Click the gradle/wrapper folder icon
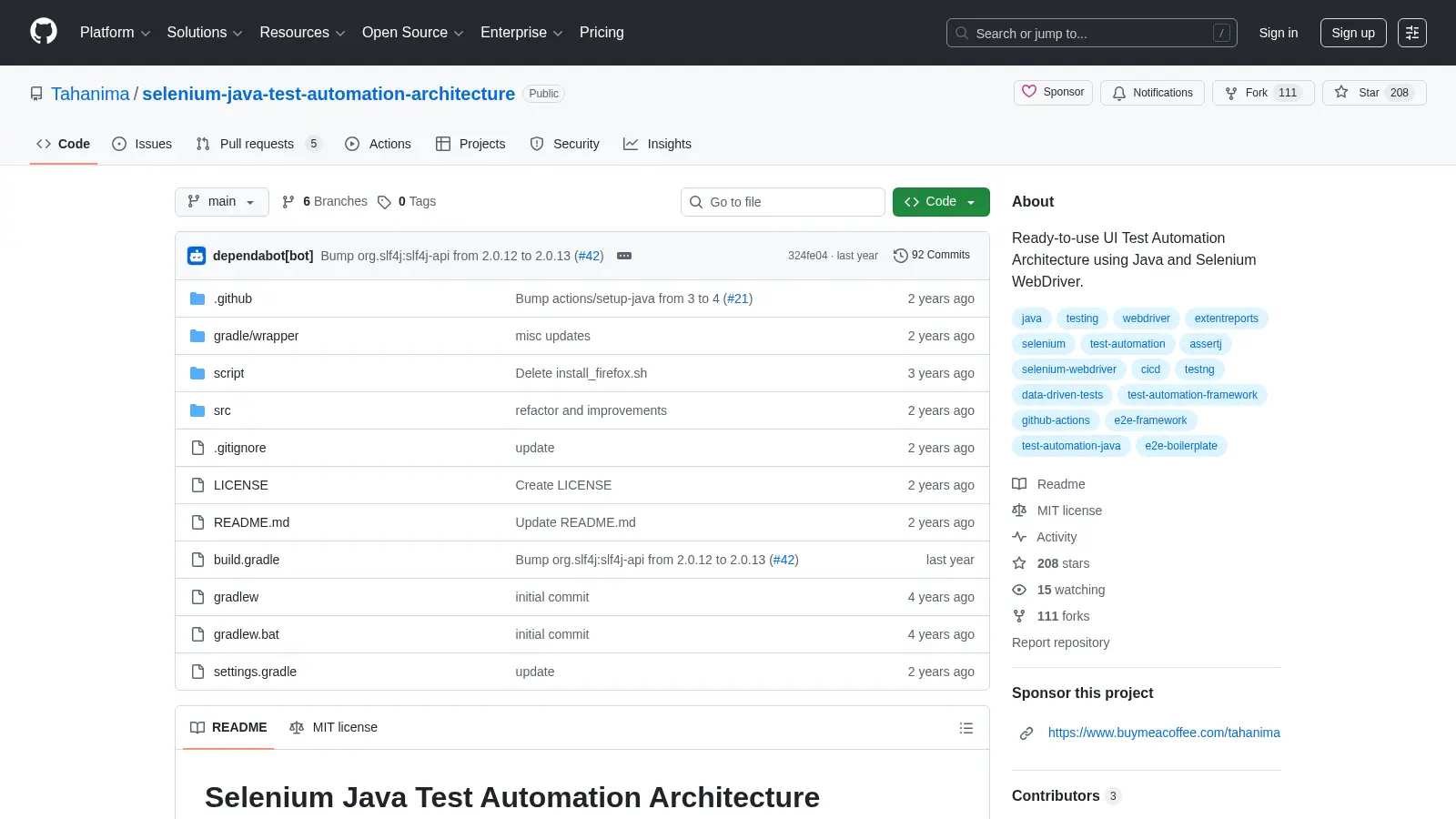Screen dimensions: 1456x819 click(x=197, y=336)
